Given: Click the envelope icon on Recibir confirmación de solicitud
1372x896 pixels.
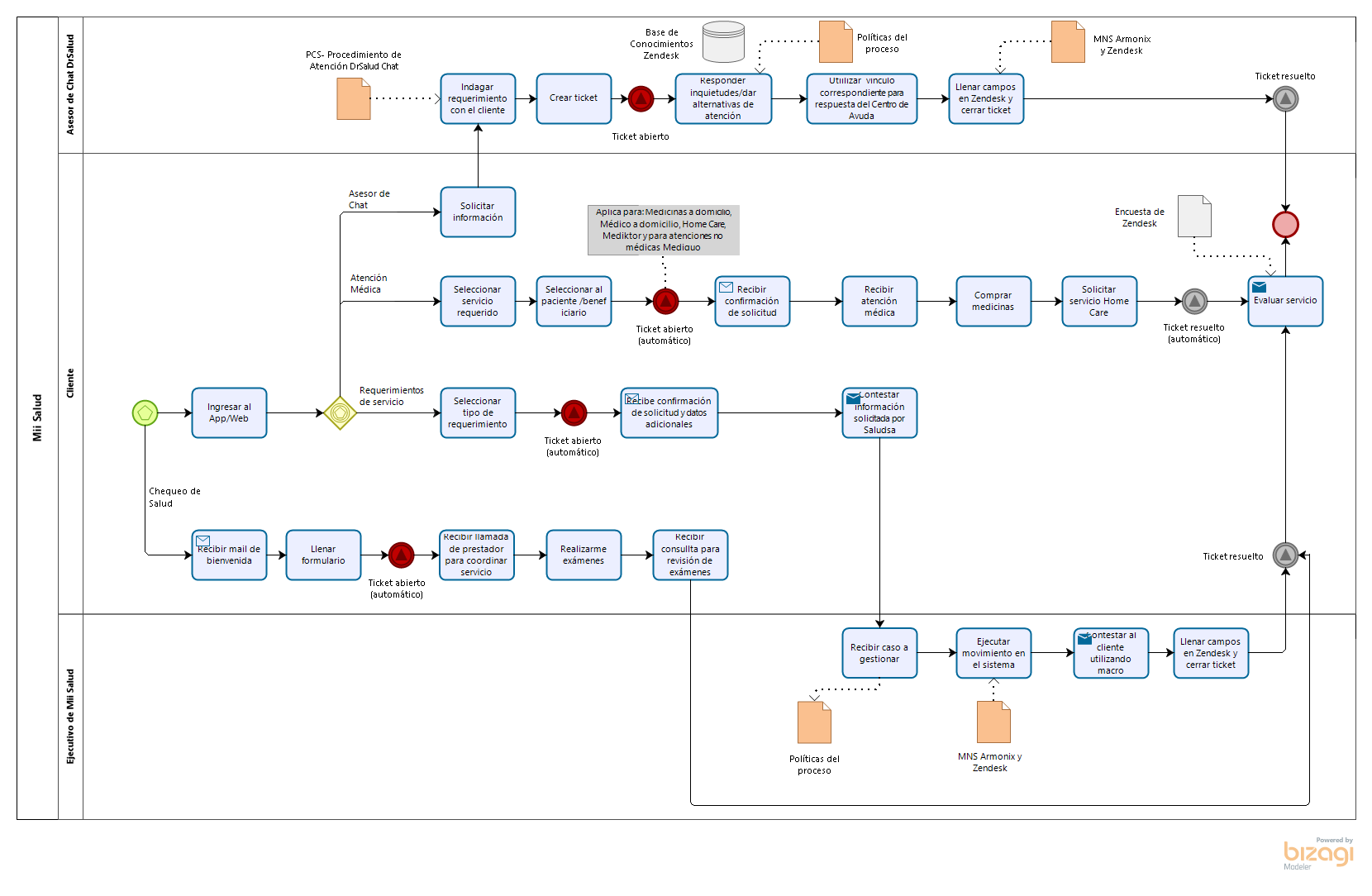Looking at the screenshot, I should [726, 287].
